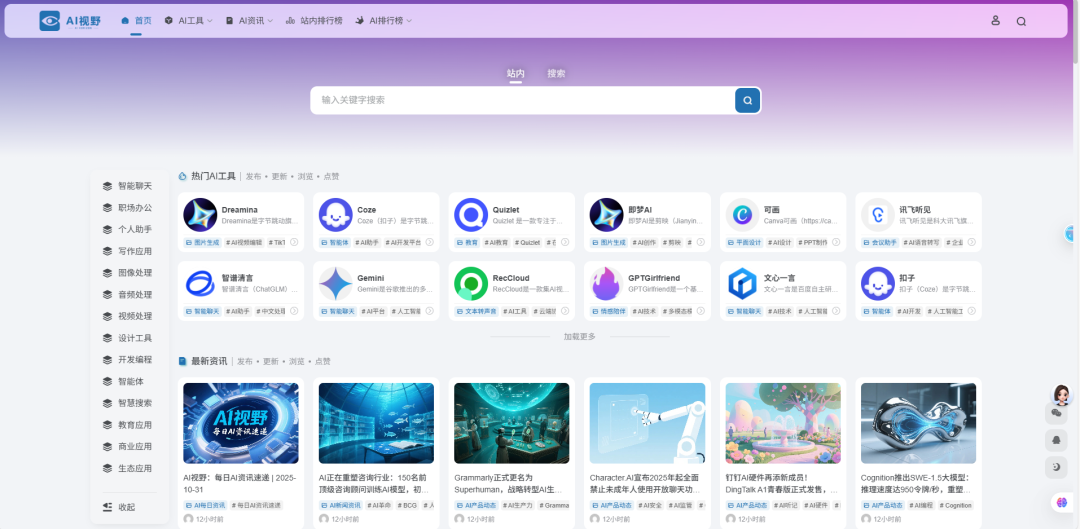Click the blue circle edge widget

point(1070,234)
